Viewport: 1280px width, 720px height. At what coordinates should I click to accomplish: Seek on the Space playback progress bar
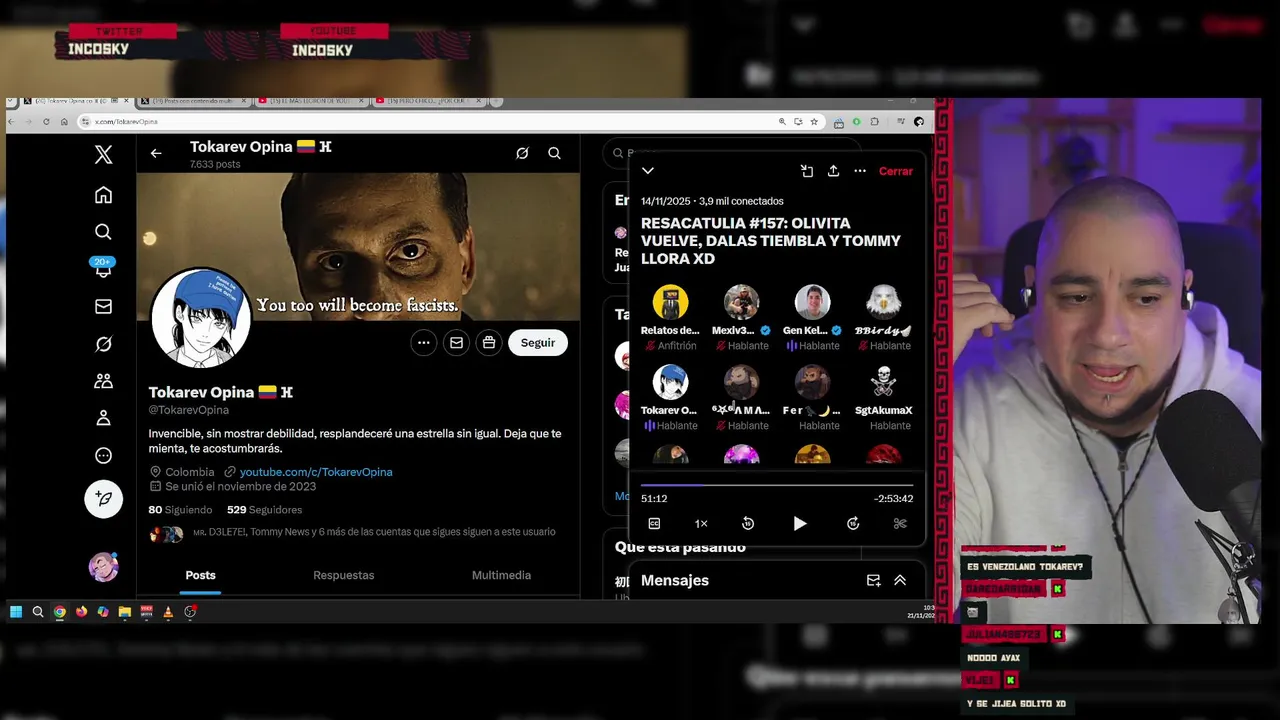coord(777,485)
